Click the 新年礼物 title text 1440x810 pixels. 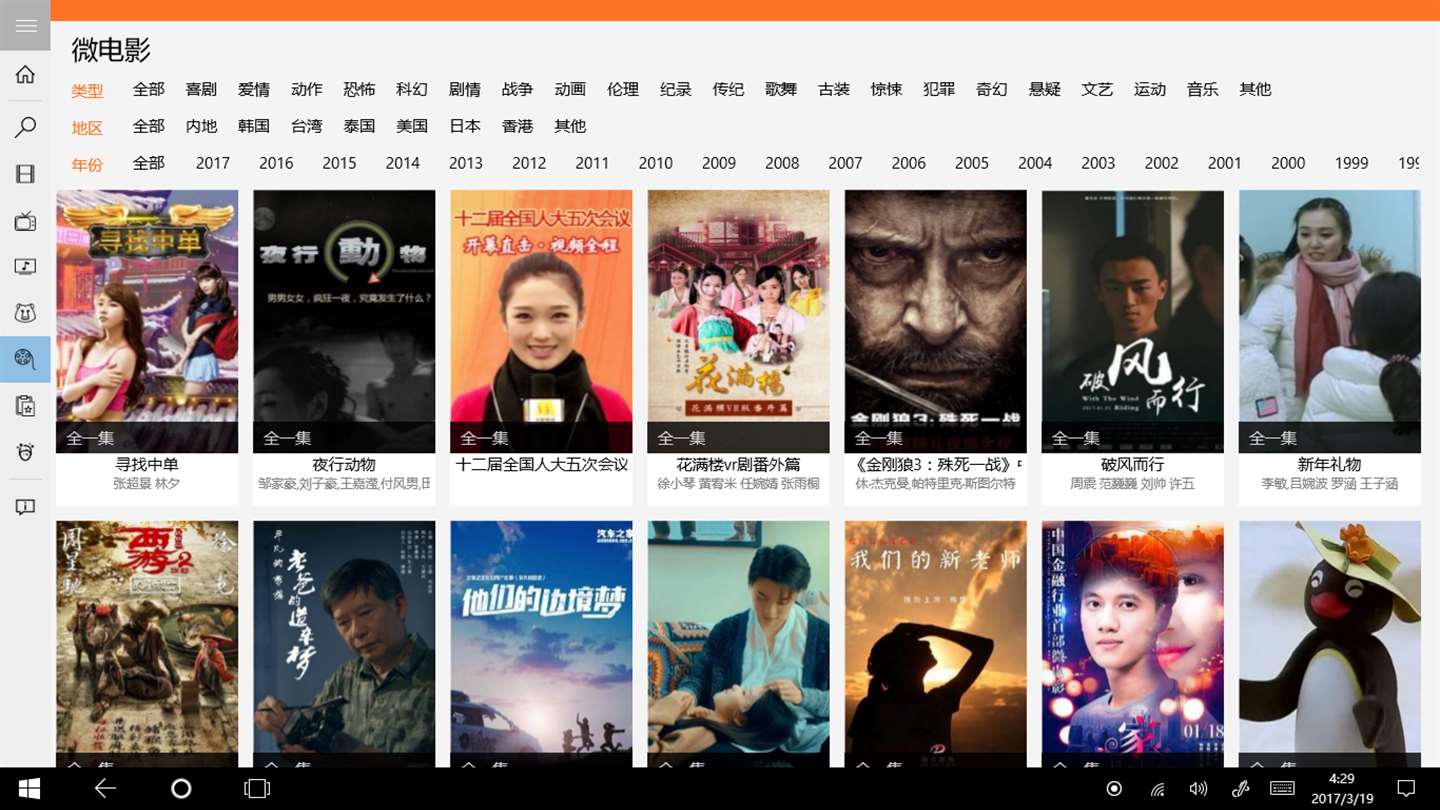coord(1329,464)
